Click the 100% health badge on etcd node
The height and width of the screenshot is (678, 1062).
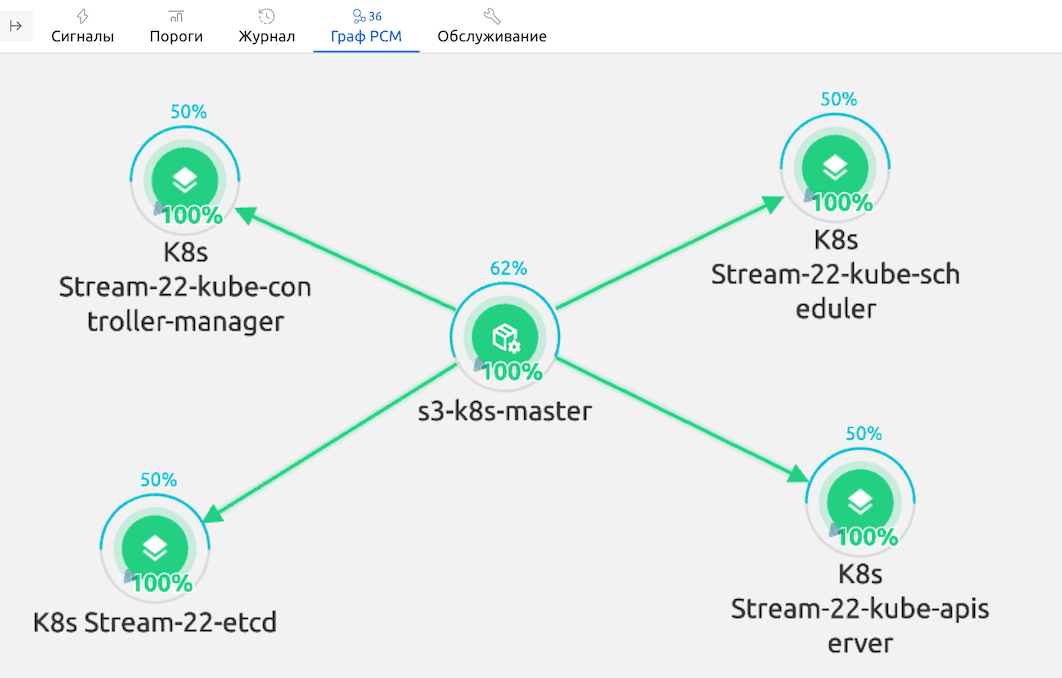tap(162, 583)
